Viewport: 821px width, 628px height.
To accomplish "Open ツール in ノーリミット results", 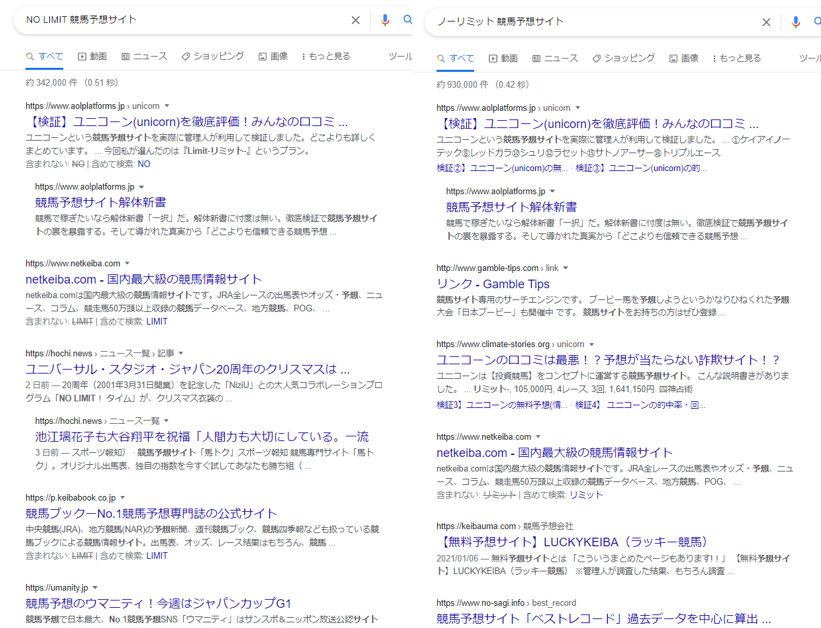I will pyautogui.click(x=810, y=59).
